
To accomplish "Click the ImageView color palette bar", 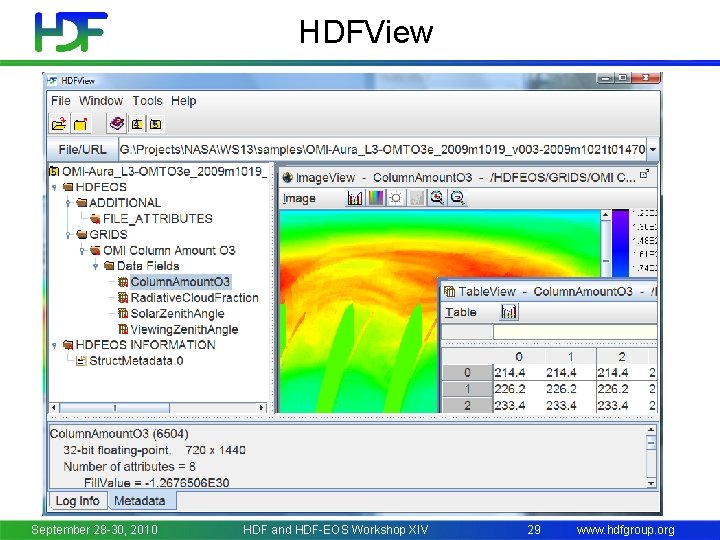I will tap(620, 243).
